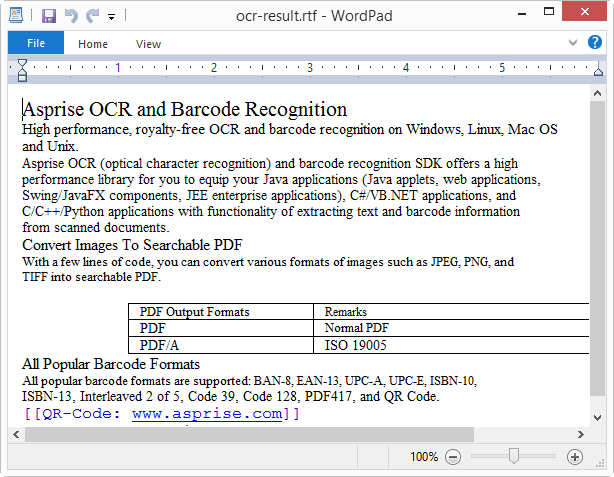Open the File menu

click(35, 43)
